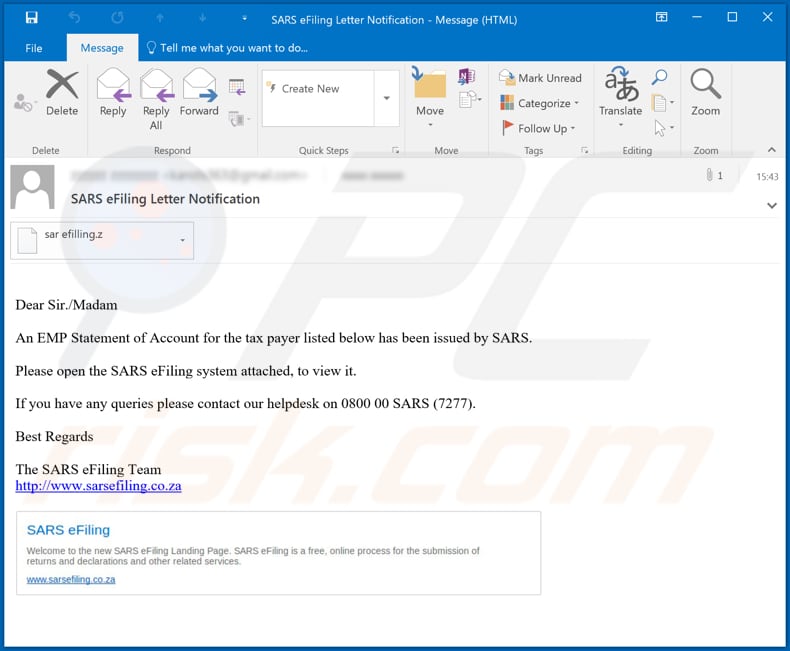Click the Save icon in title bar
This screenshot has height=651, width=790.
31,18
